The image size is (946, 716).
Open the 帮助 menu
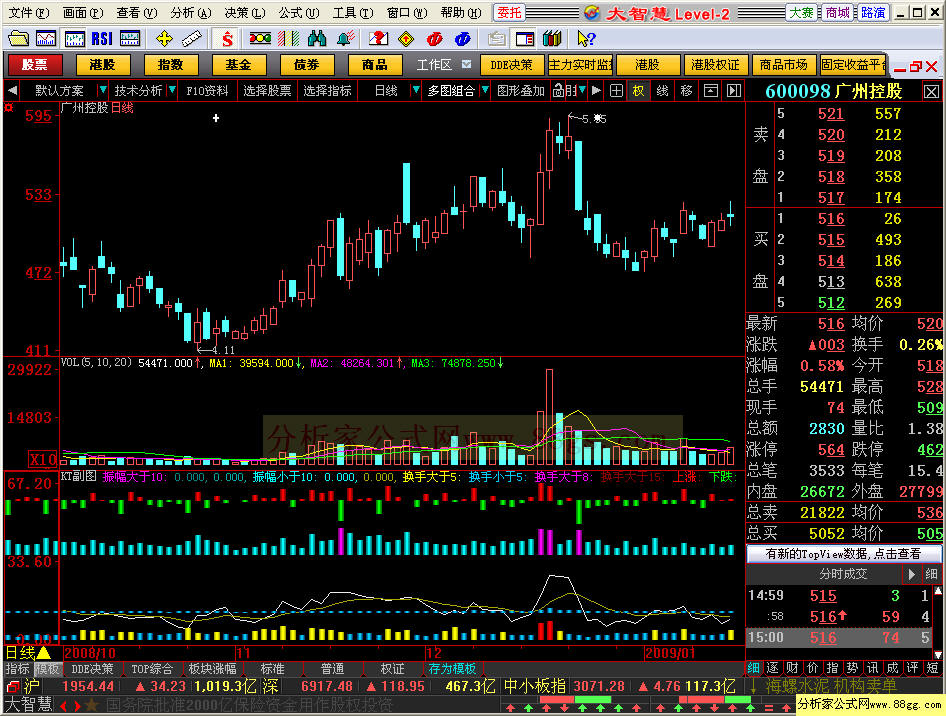click(461, 13)
